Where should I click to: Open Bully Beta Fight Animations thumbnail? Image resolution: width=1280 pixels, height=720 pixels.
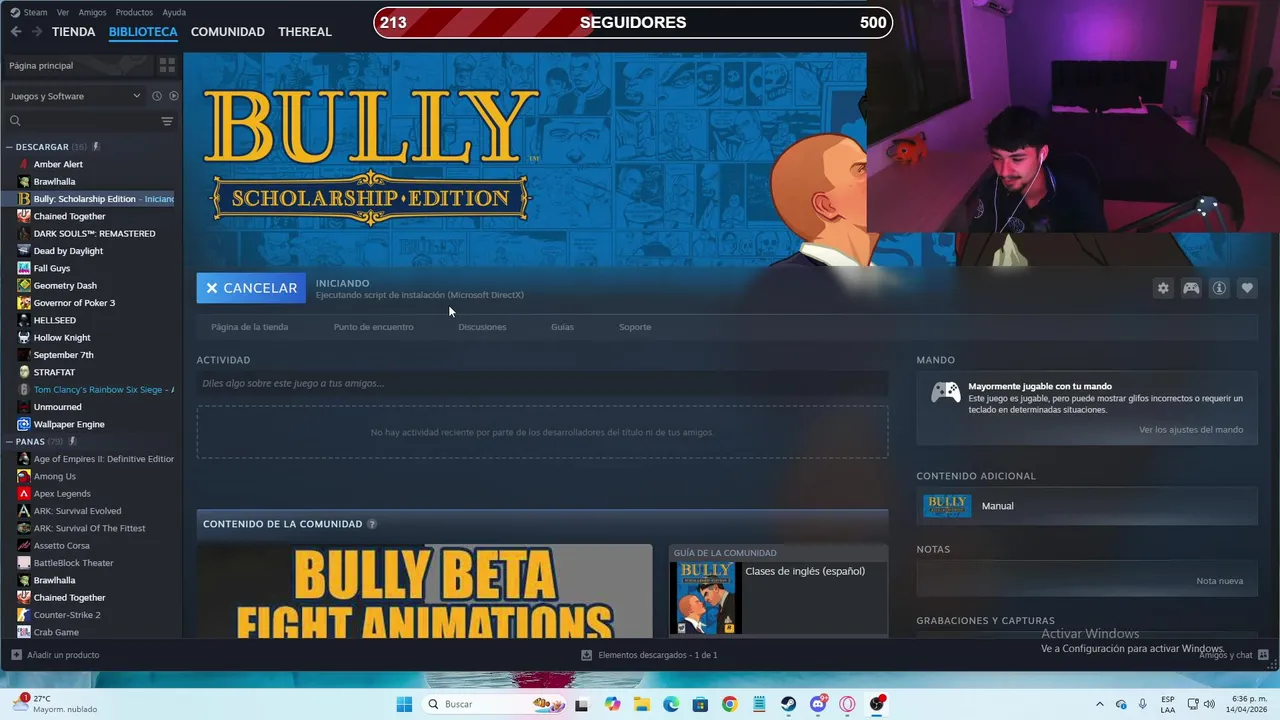424,591
